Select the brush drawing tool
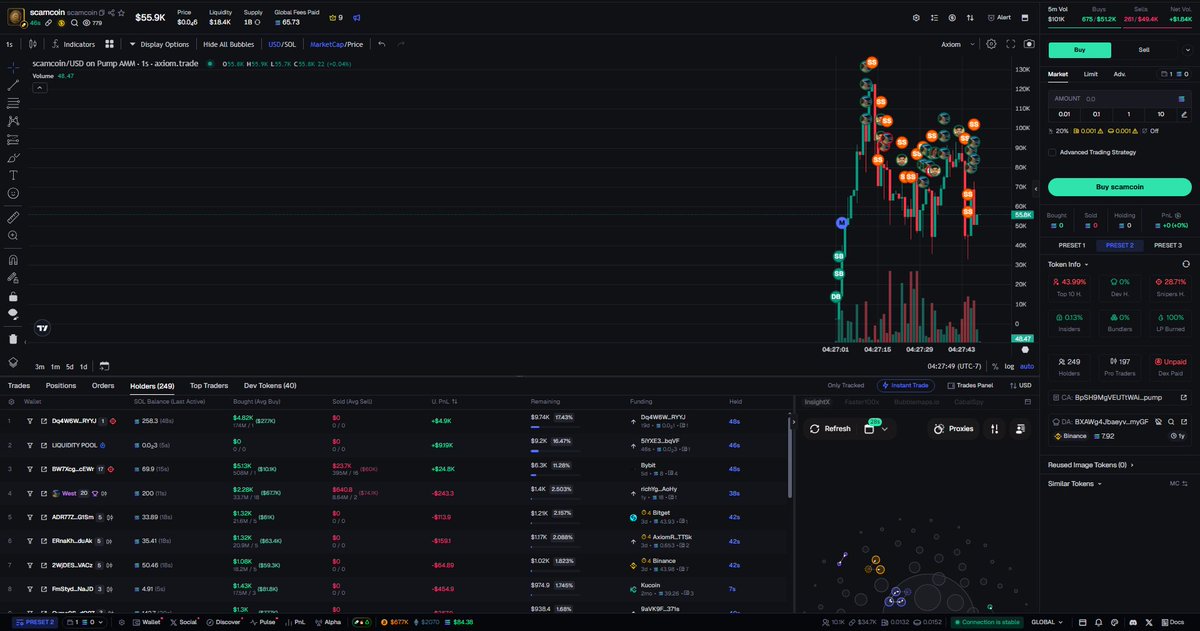Viewport: 1200px width, 631px height. [13, 157]
